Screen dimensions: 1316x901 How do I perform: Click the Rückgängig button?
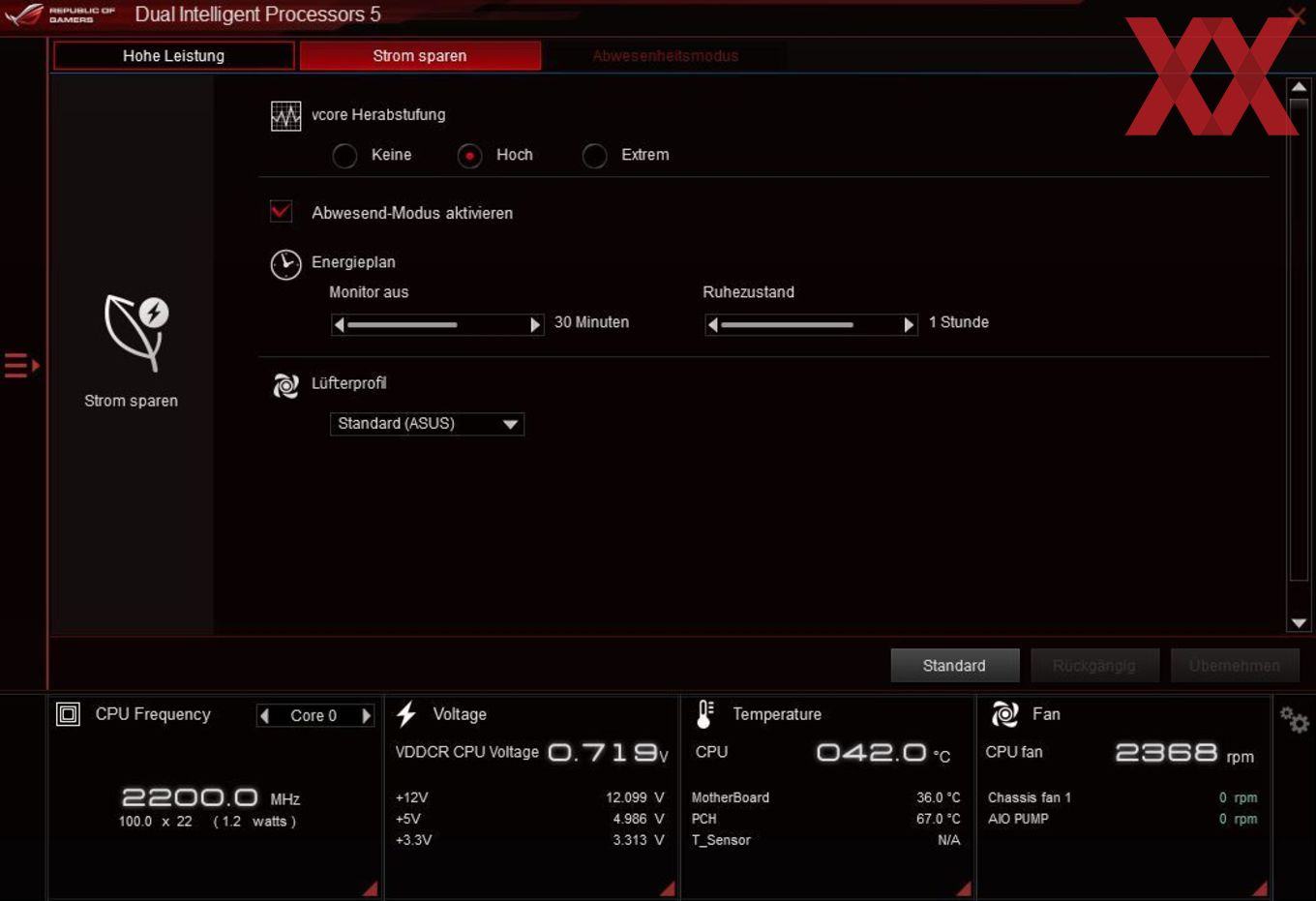click(x=1094, y=666)
